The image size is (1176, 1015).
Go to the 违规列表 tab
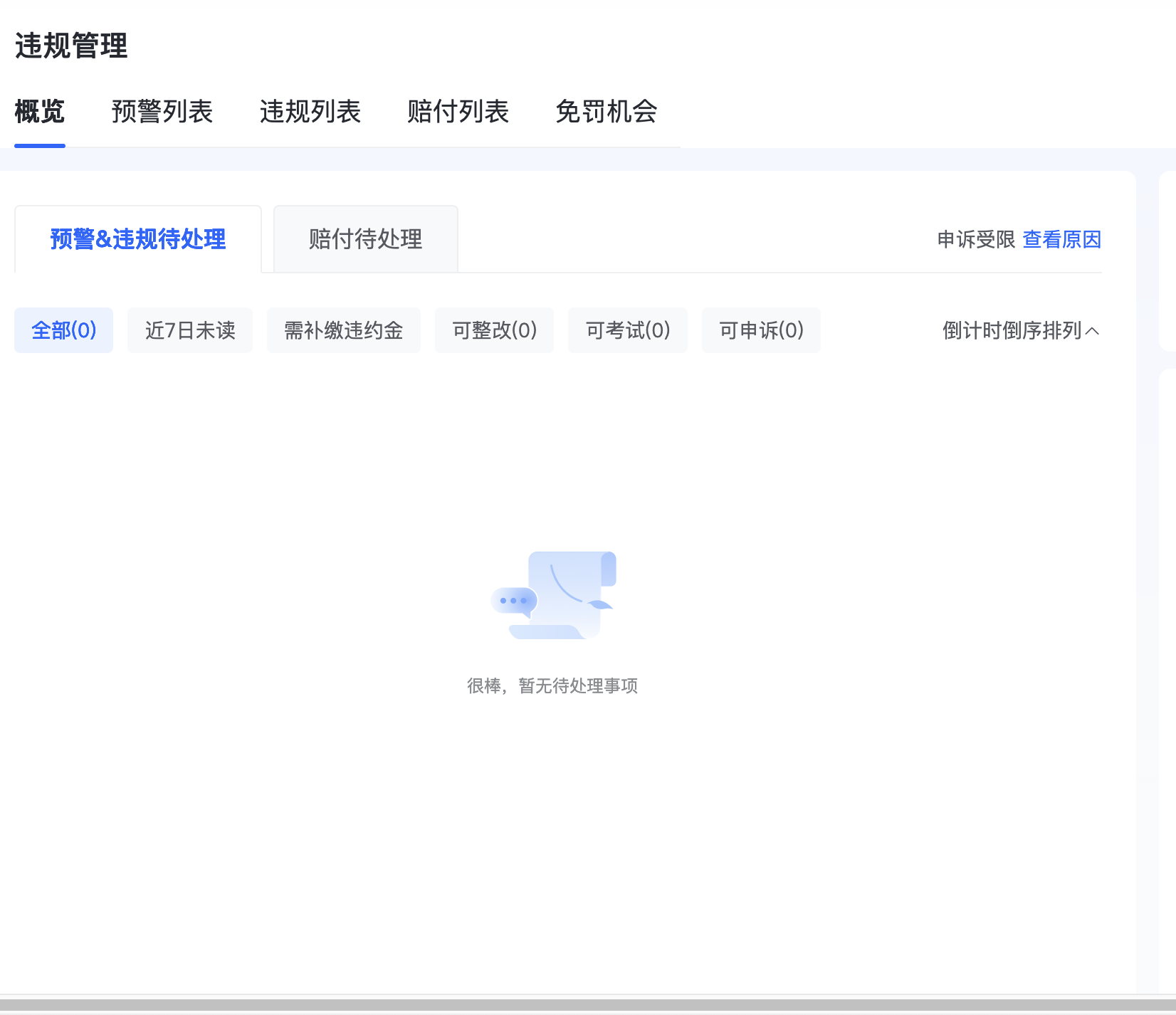(310, 112)
